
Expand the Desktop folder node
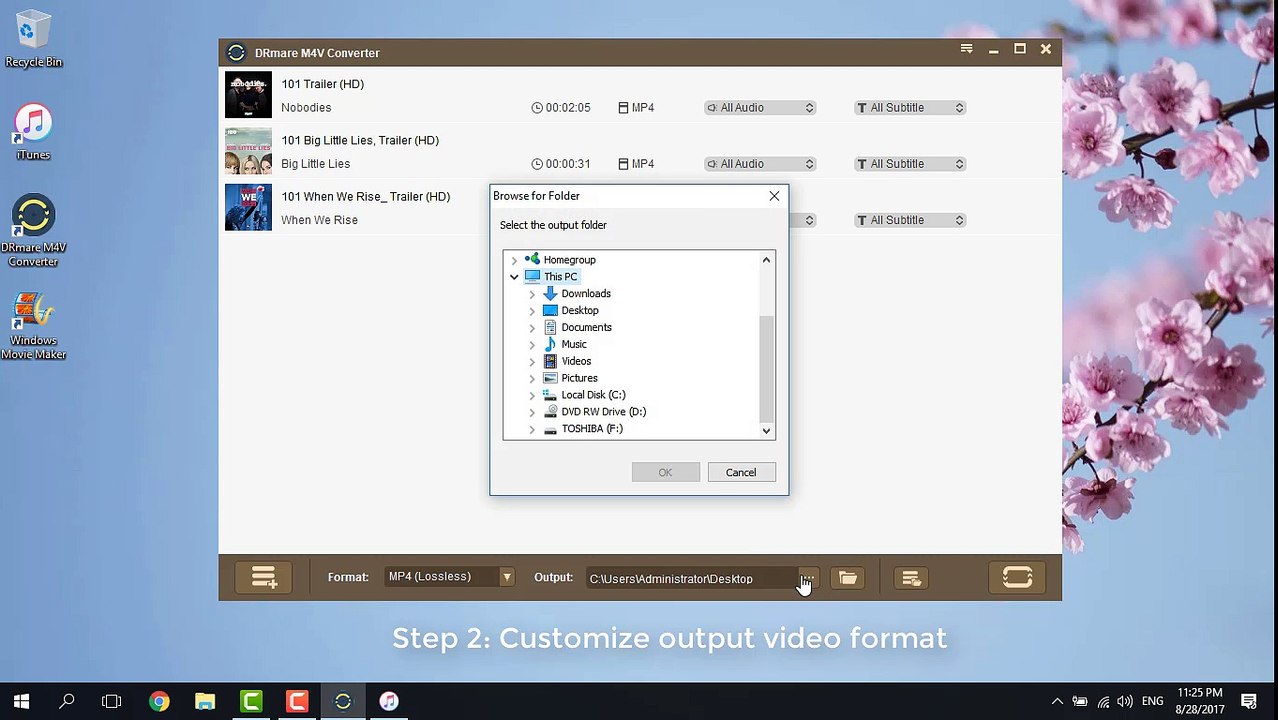(532, 311)
